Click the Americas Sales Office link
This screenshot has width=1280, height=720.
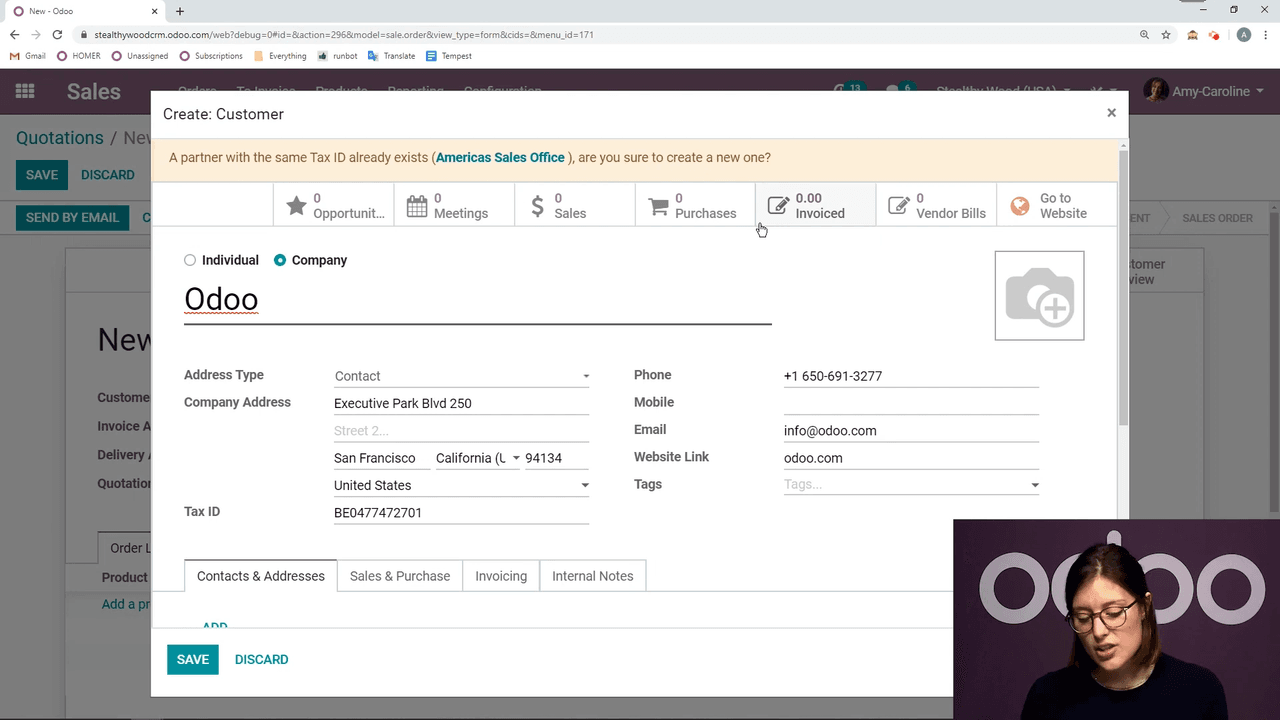click(500, 158)
